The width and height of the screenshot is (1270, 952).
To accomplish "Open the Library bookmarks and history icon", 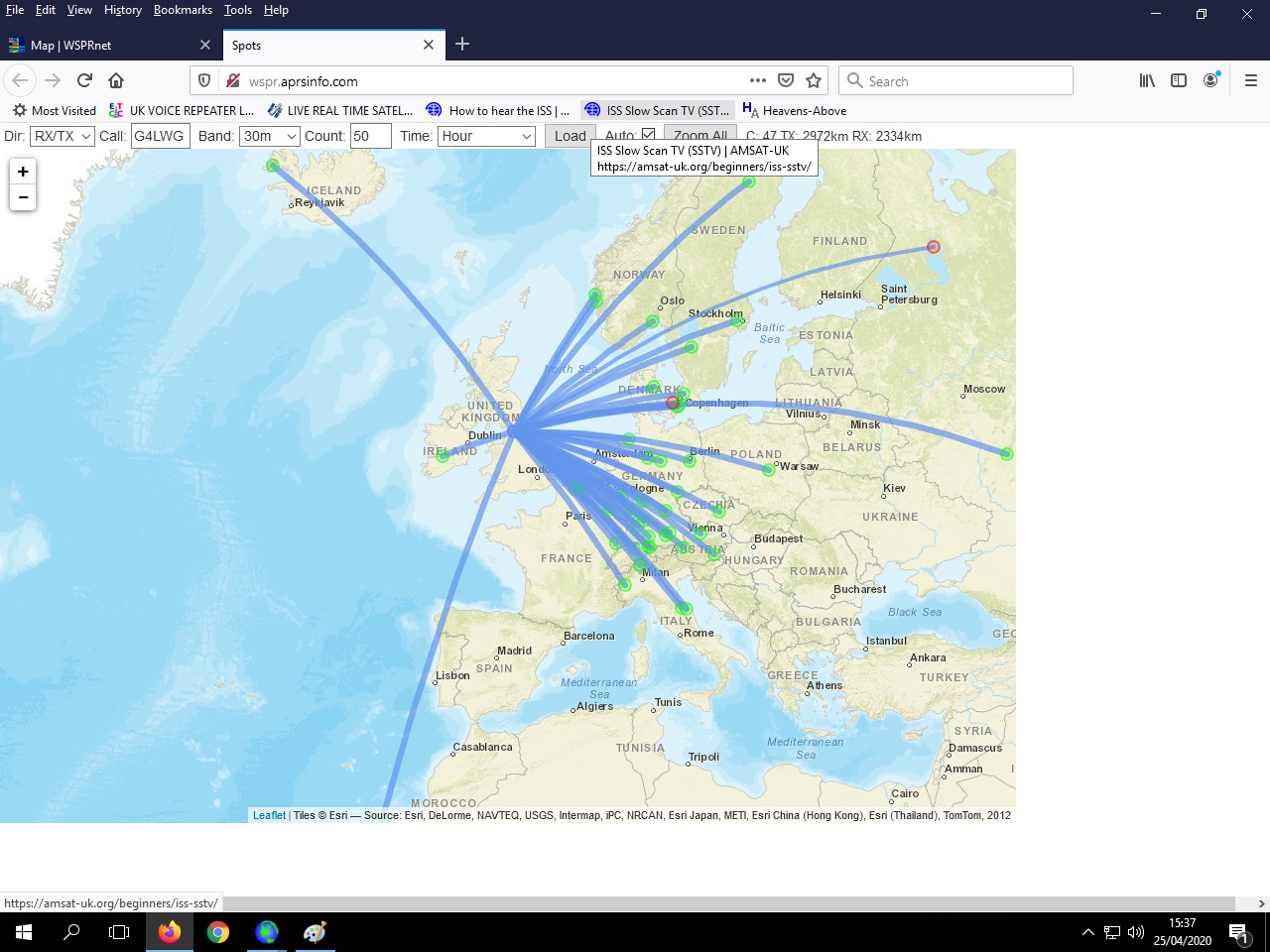I will [1147, 80].
